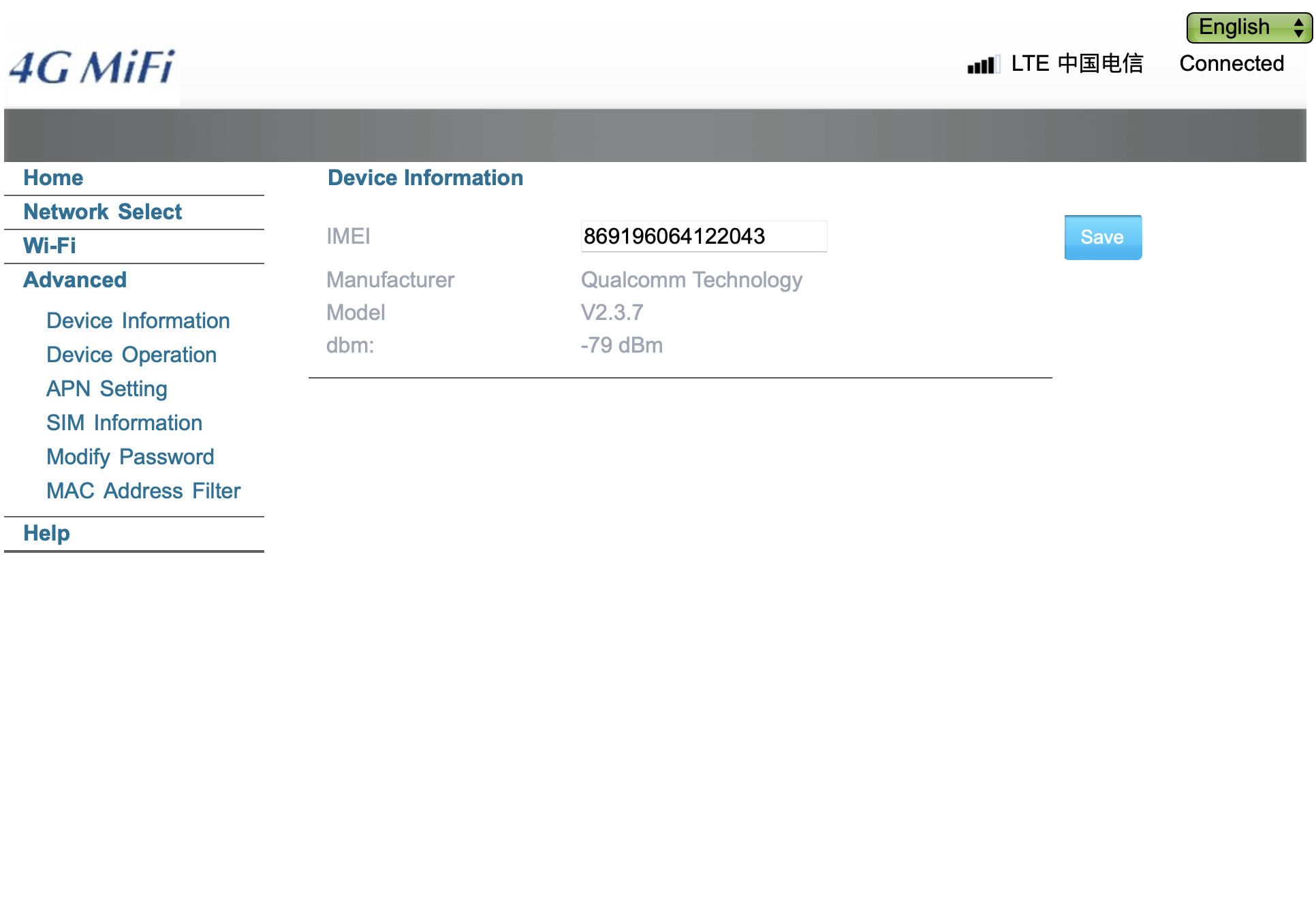
Task: Open the Network Select menu
Action: point(102,212)
